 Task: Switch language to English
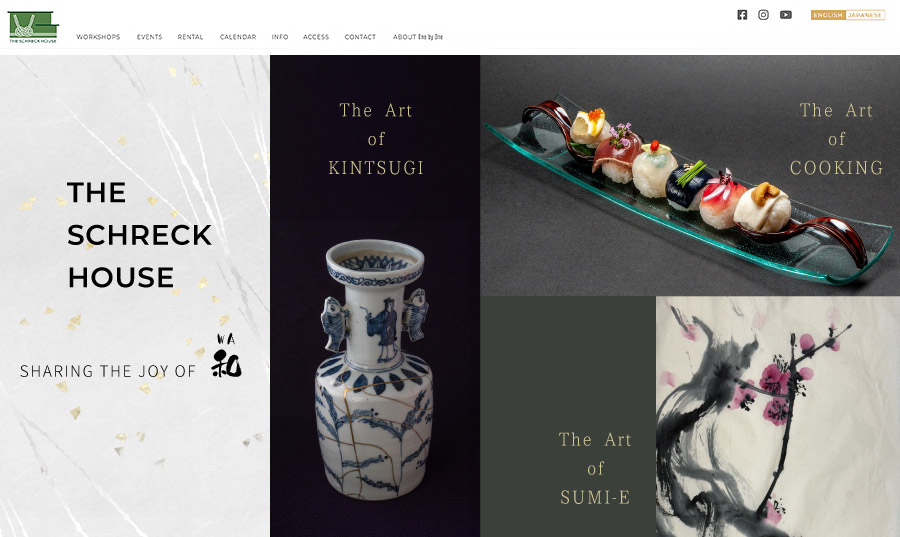pos(828,15)
